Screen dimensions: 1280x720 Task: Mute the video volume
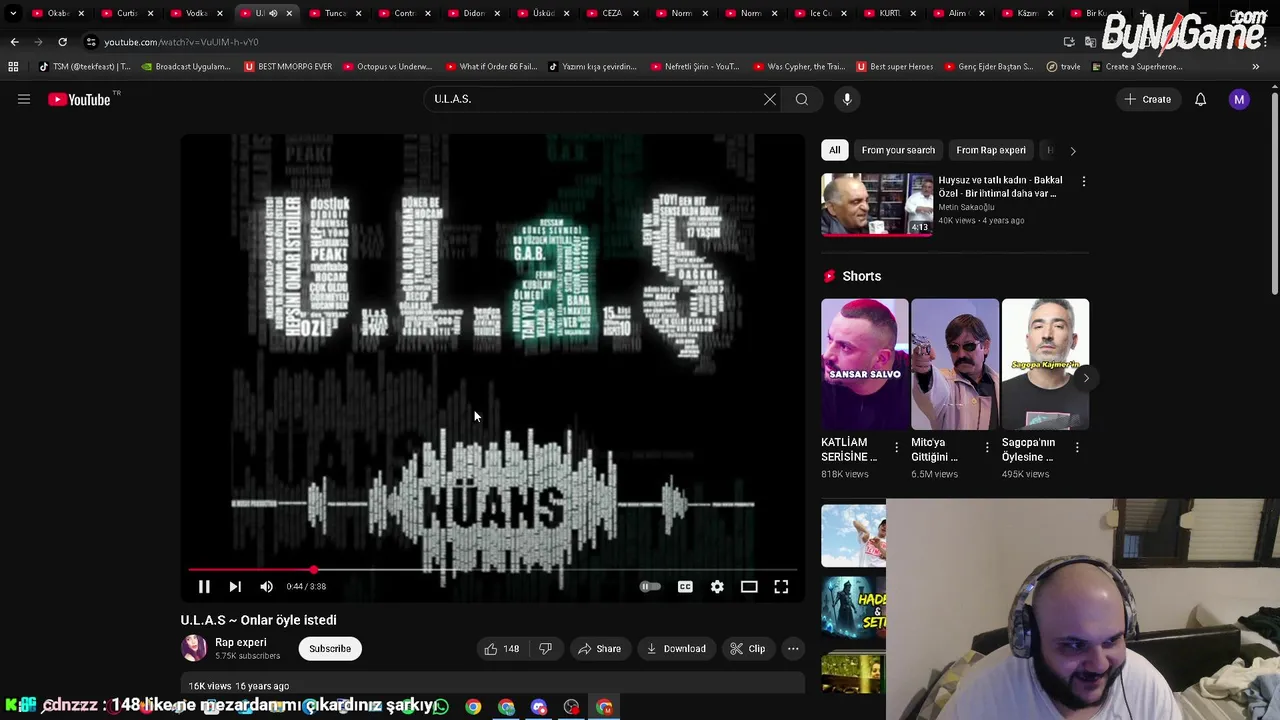pyautogui.click(x=266, y=587)
